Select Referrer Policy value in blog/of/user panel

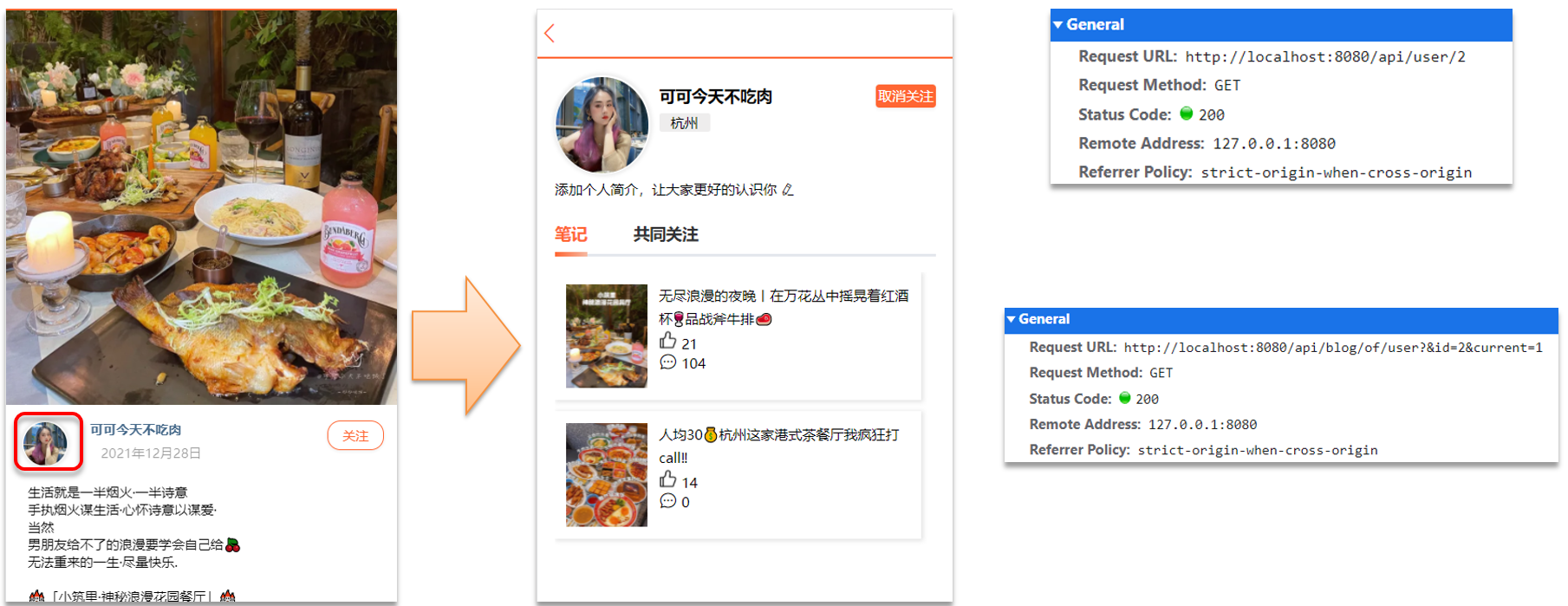pos(1258,450)
